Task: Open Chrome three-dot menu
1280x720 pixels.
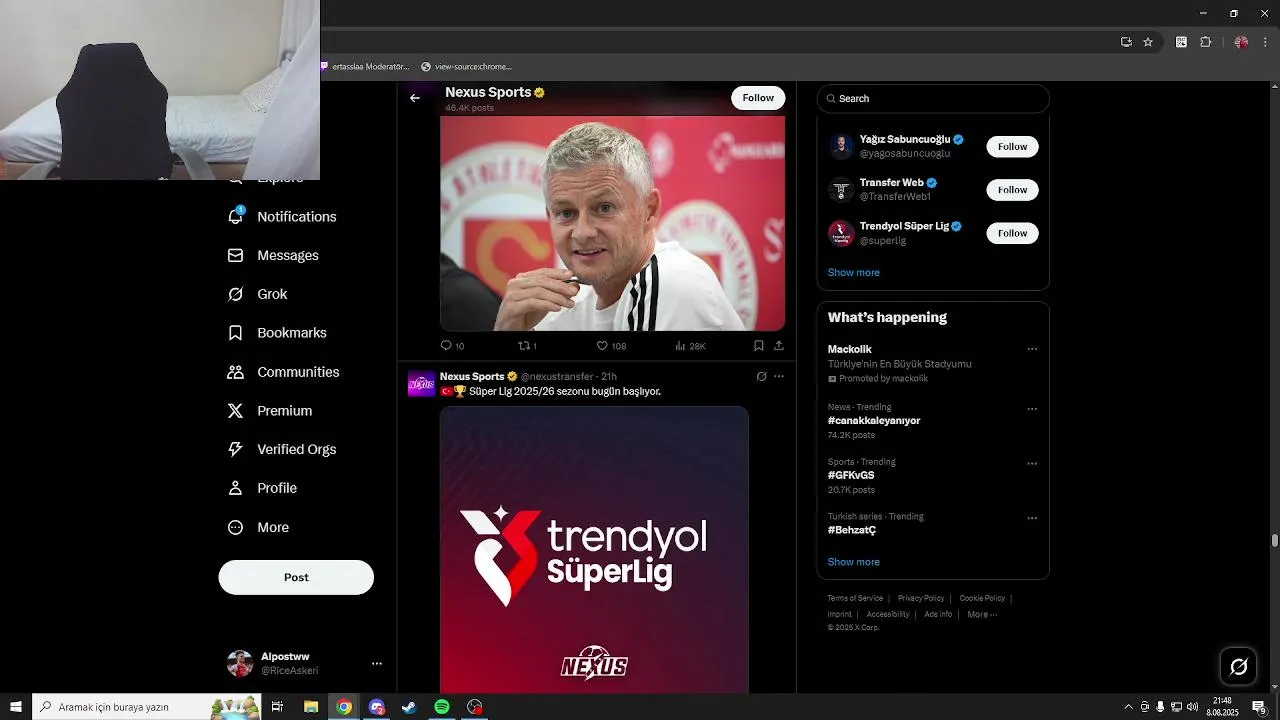Action: click(1265, 42)
